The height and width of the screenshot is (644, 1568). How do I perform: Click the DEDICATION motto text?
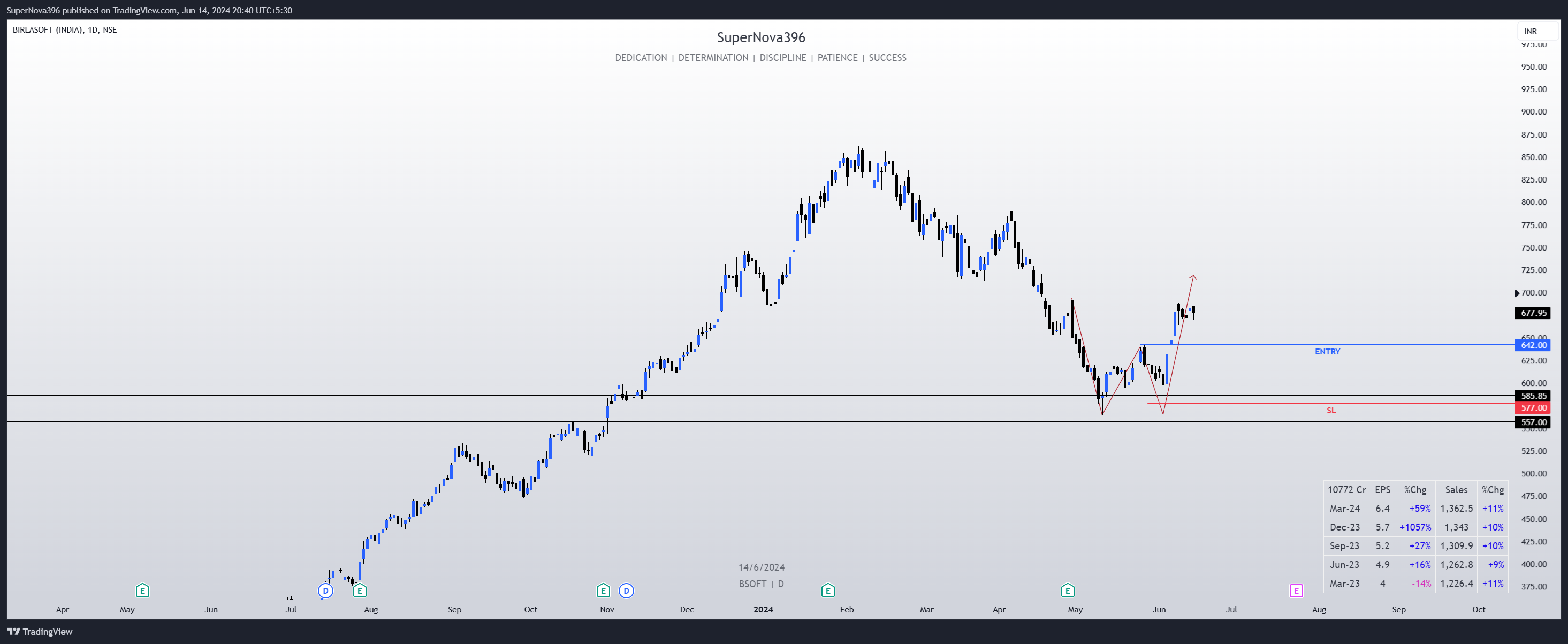coord(641,58)
